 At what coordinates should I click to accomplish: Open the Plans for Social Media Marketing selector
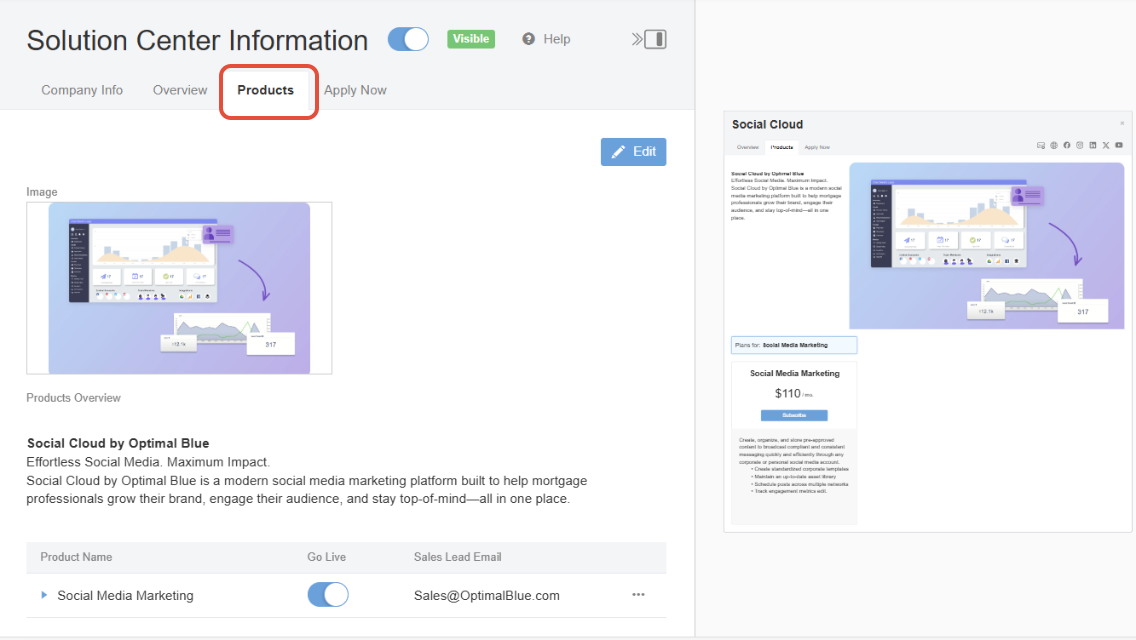pyautogui.click(x=794, y=345)
